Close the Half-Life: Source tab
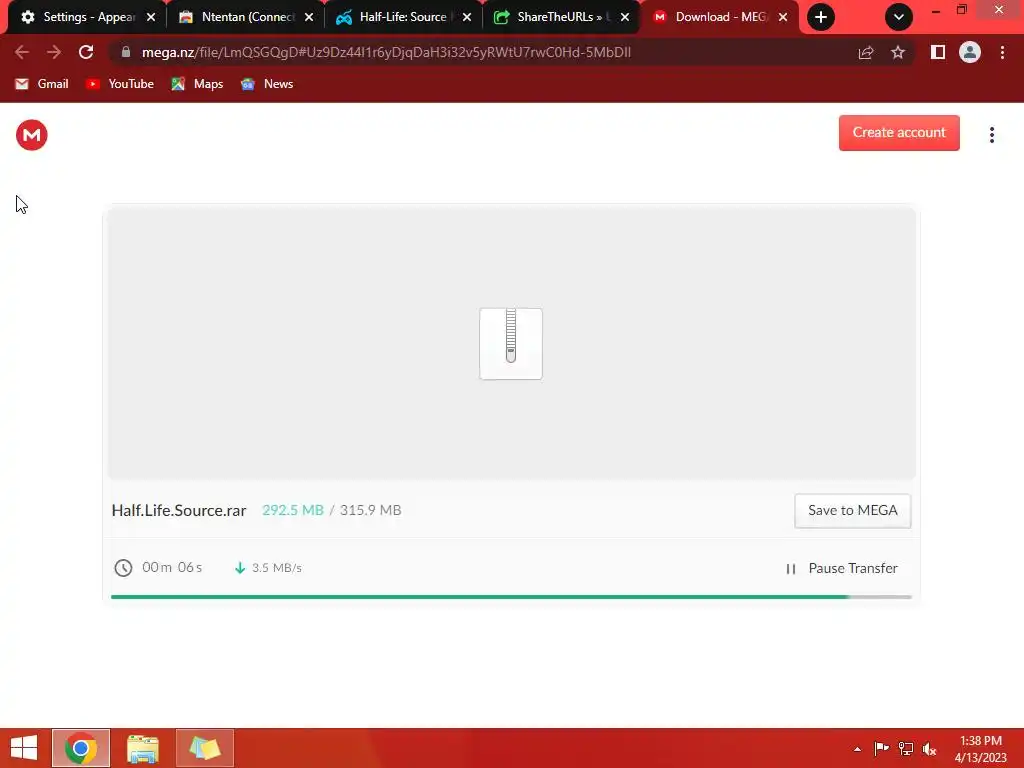This screenshot has height=768, width=1024. click(x=467, y=17)
